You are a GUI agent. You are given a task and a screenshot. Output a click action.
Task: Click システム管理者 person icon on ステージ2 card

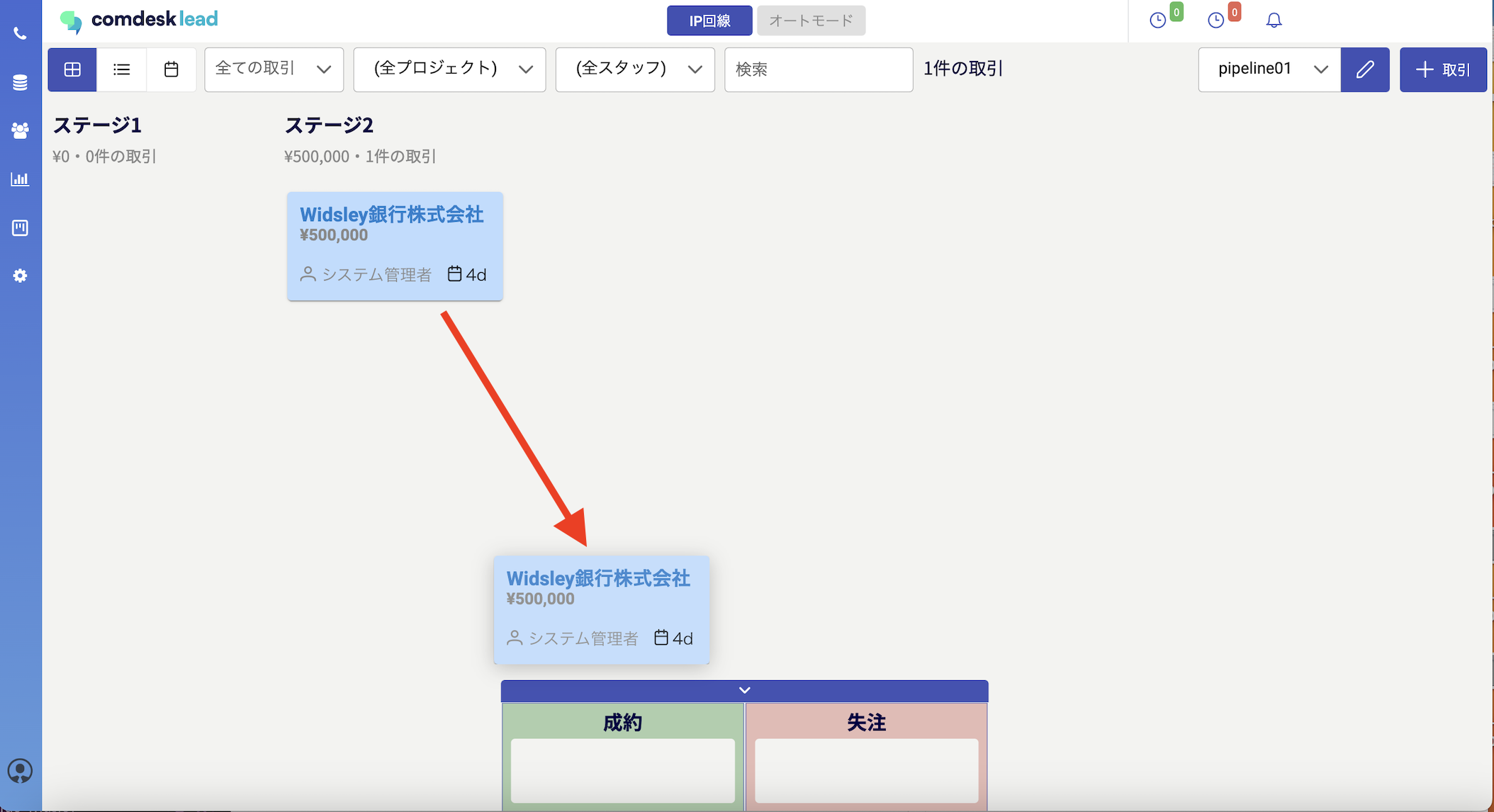(x=308, y=274)
